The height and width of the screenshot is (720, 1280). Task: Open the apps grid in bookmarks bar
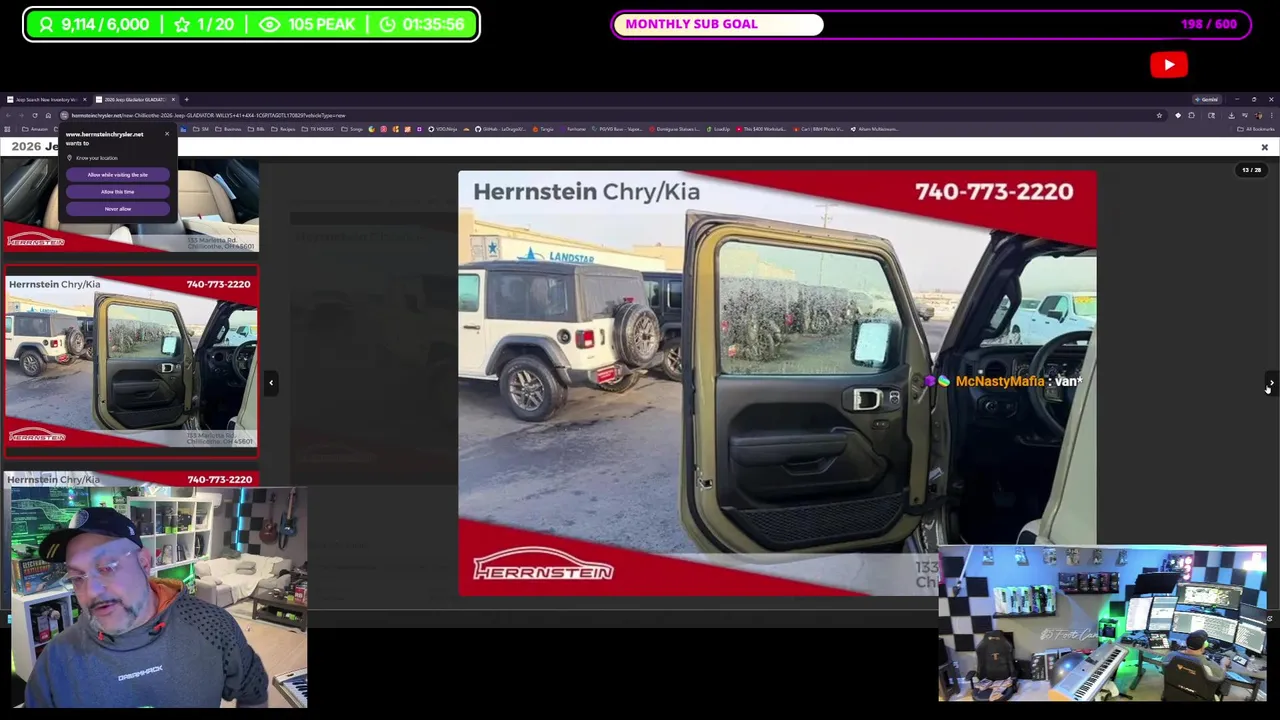7,129
